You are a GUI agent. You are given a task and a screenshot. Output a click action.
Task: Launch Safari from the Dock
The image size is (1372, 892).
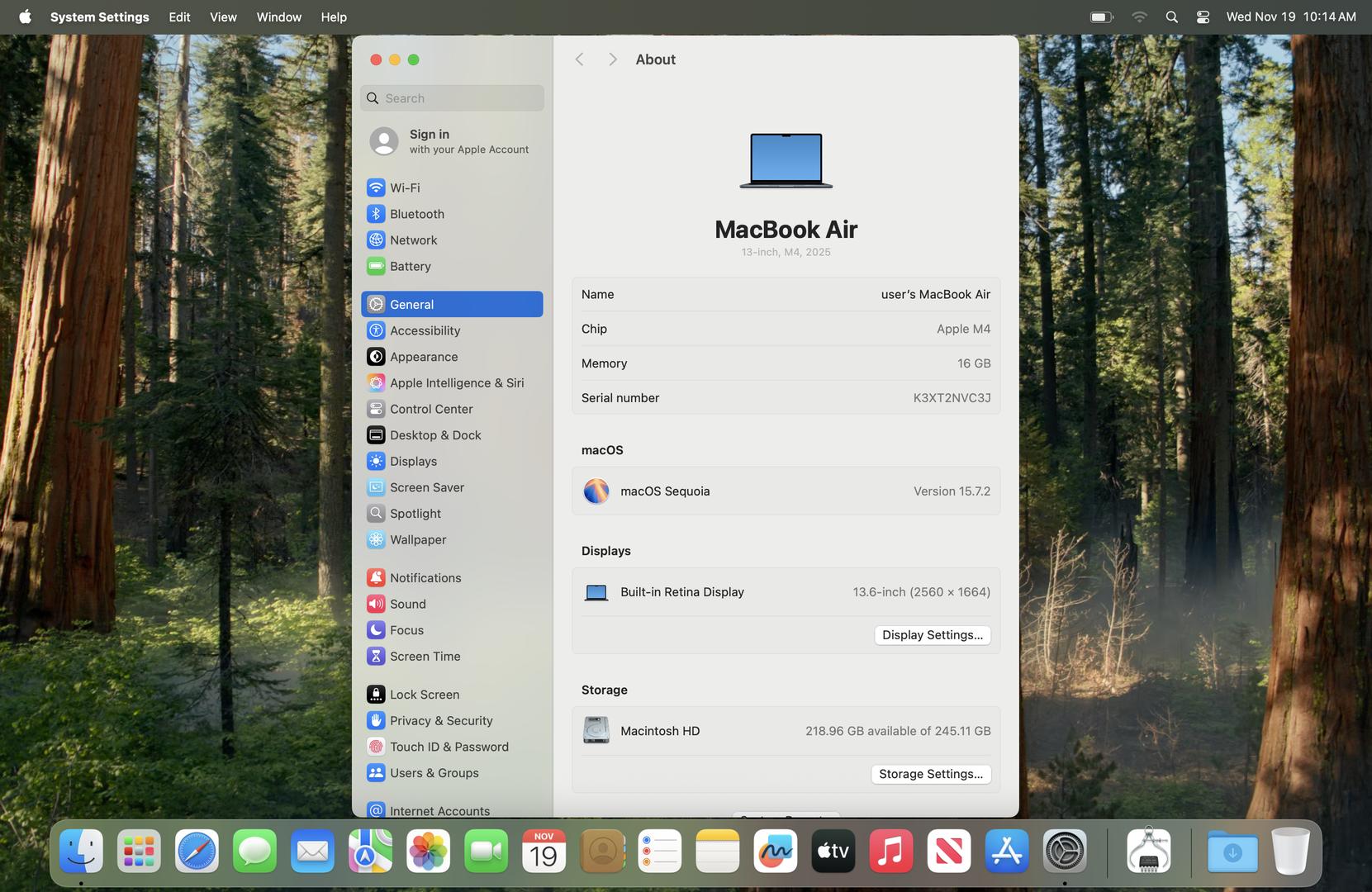[197, 852]
